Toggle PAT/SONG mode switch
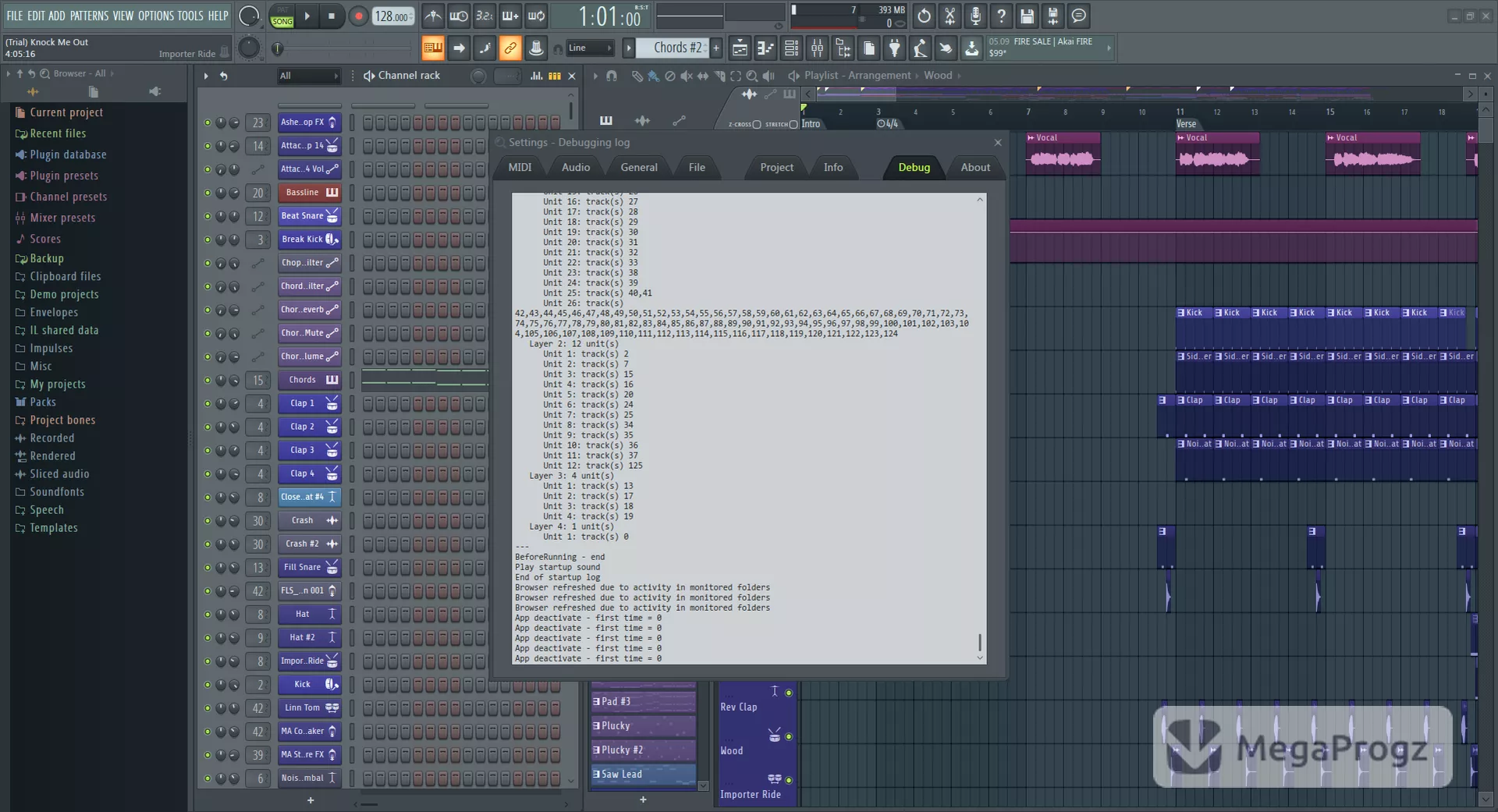This screenshot has width=1498, height=812. (x=282, y=16)
